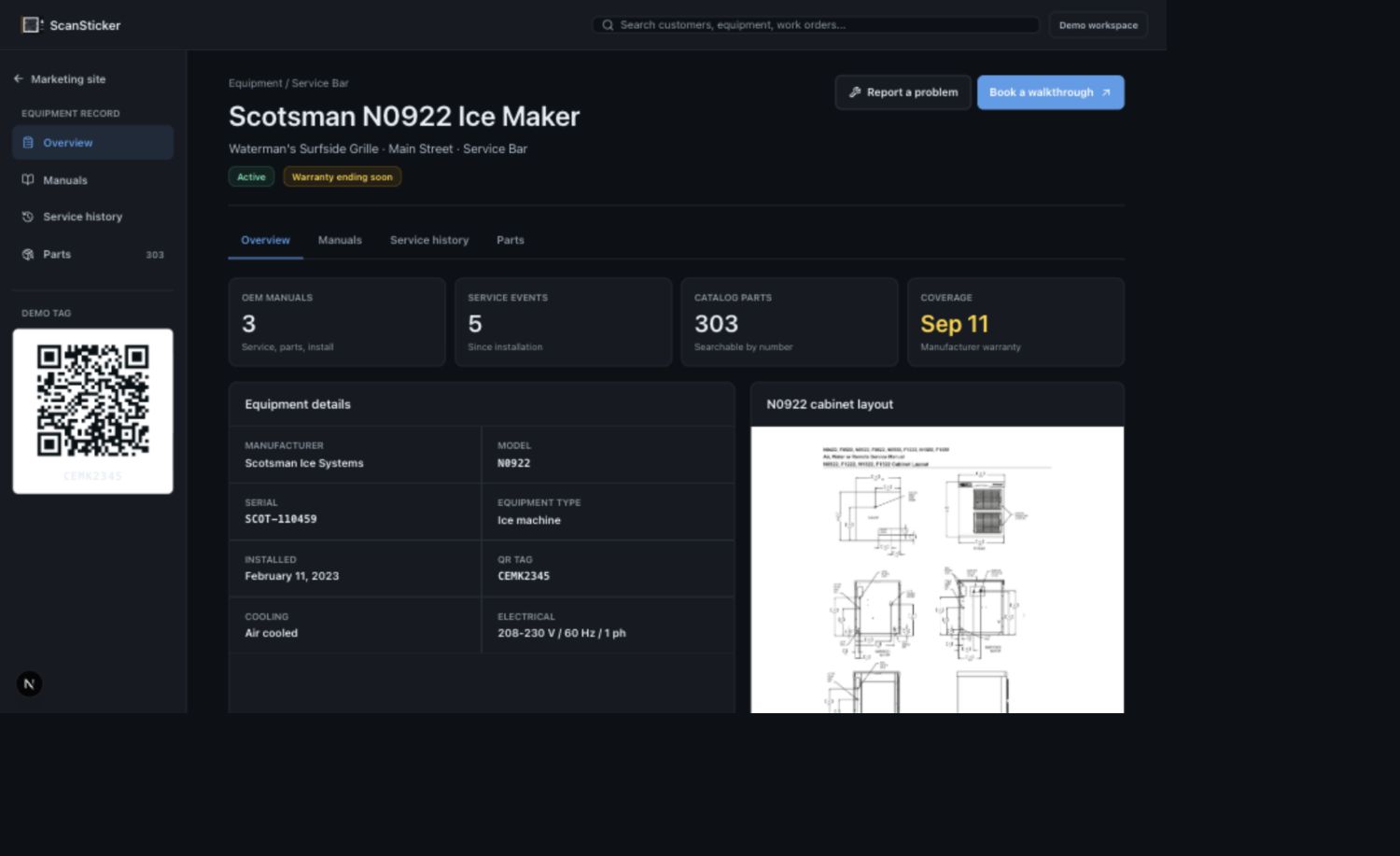The height and width of the screenshot is (856, 1400).
Task: Click the Demo workspace button
Action: 1098,25
